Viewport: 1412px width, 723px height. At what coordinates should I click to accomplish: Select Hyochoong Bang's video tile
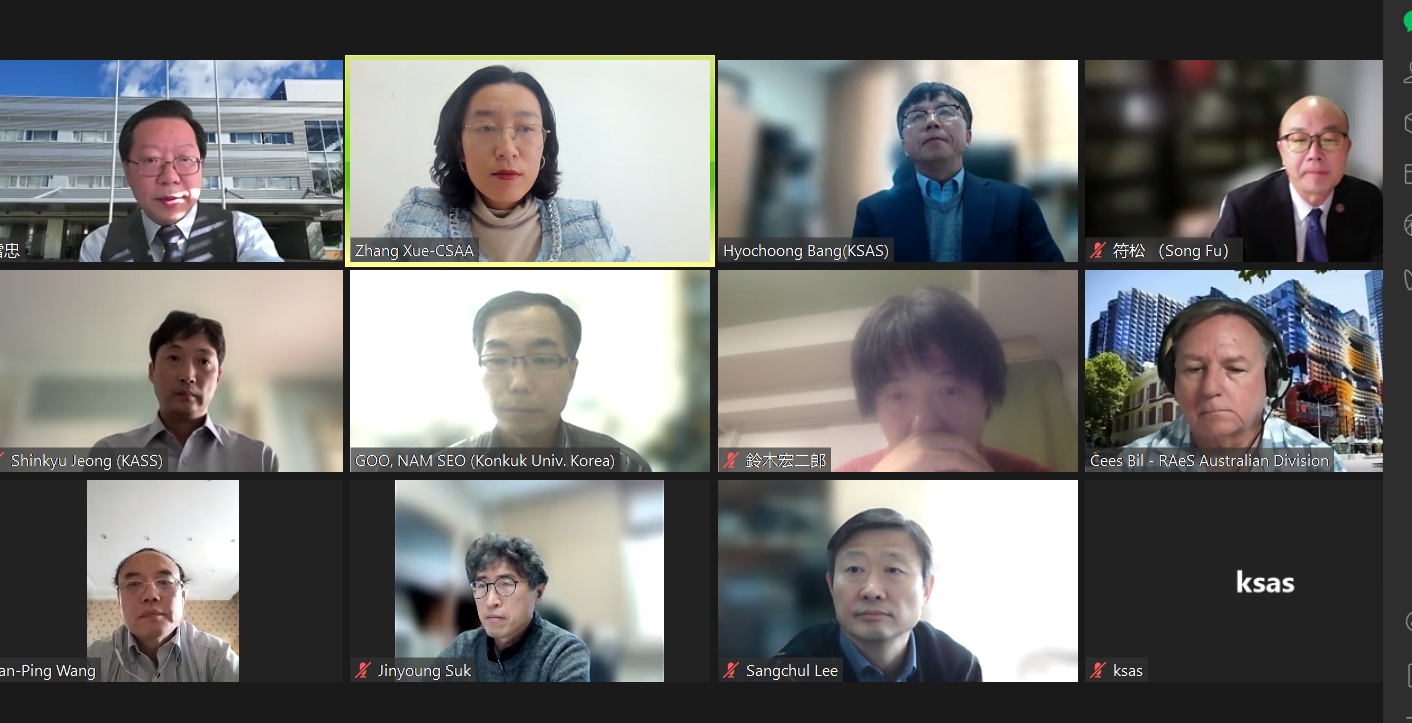898,161
